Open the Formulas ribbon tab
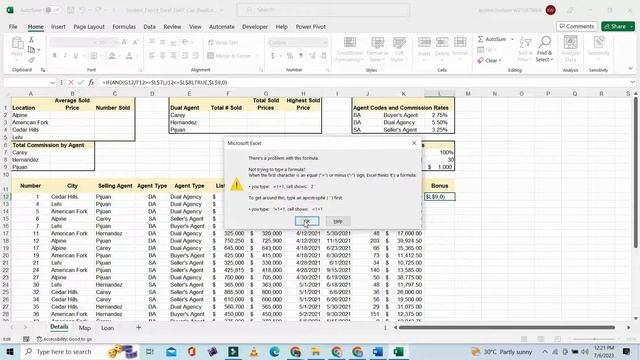The height and width of the screenshot is (360, 640). 124,27
